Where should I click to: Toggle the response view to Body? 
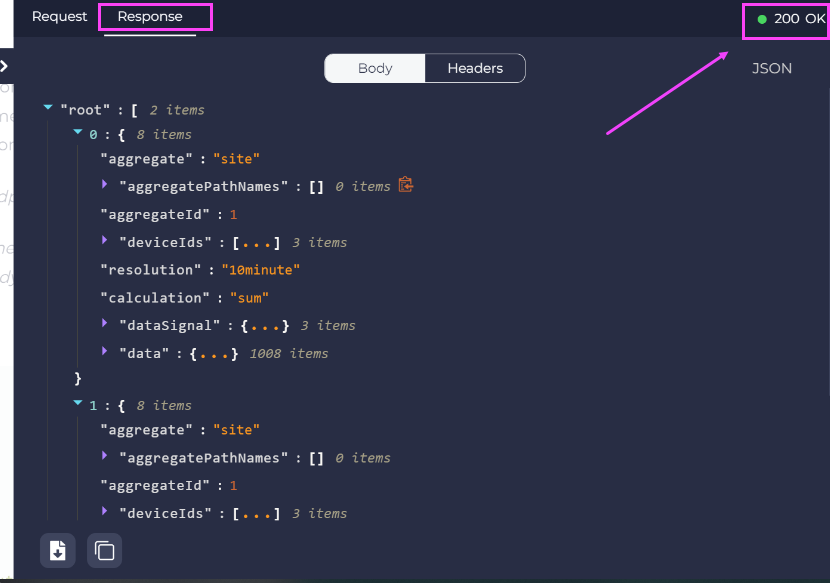point(374,68)
